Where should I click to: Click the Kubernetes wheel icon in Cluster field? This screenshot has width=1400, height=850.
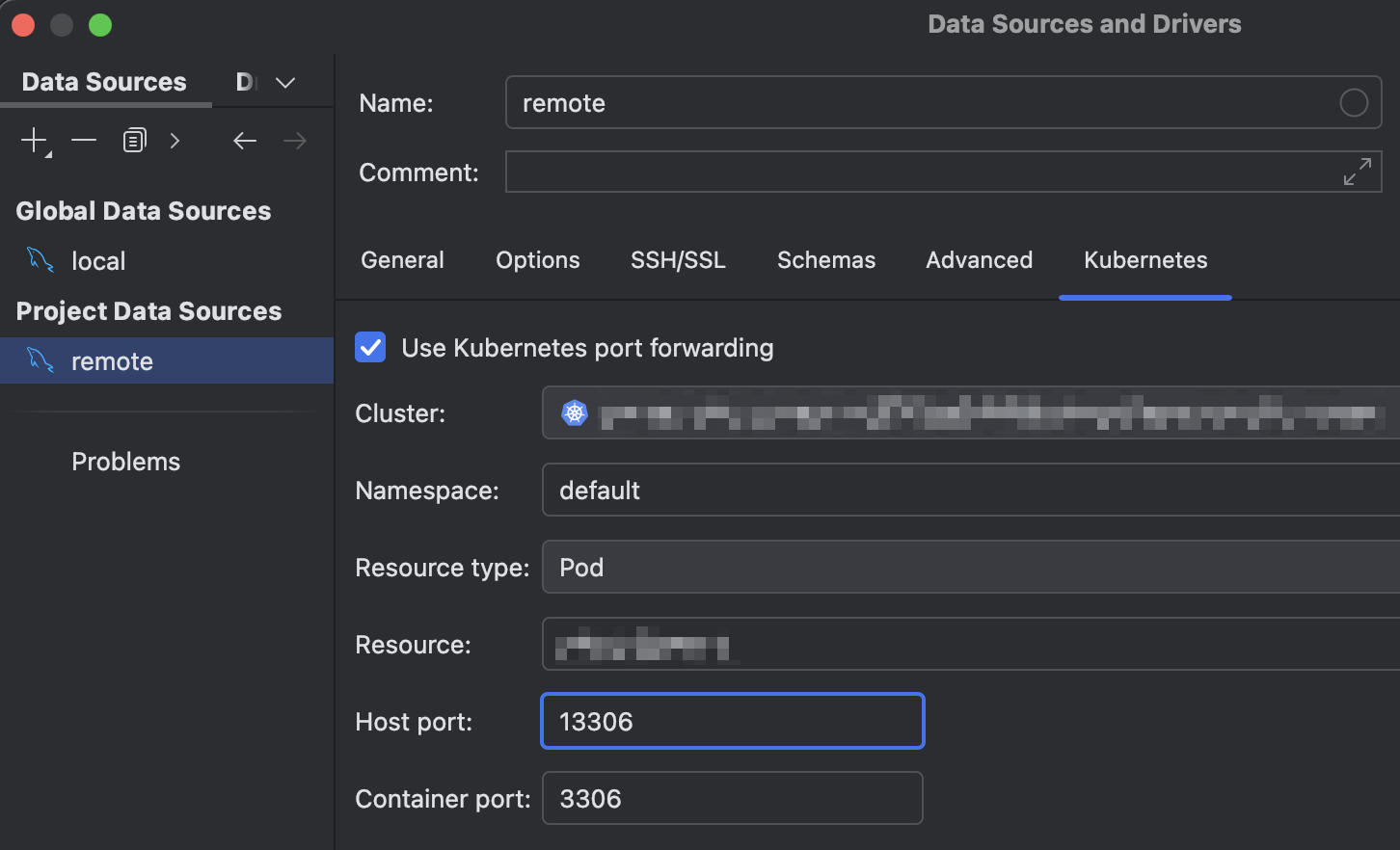(x=575, y=413)
